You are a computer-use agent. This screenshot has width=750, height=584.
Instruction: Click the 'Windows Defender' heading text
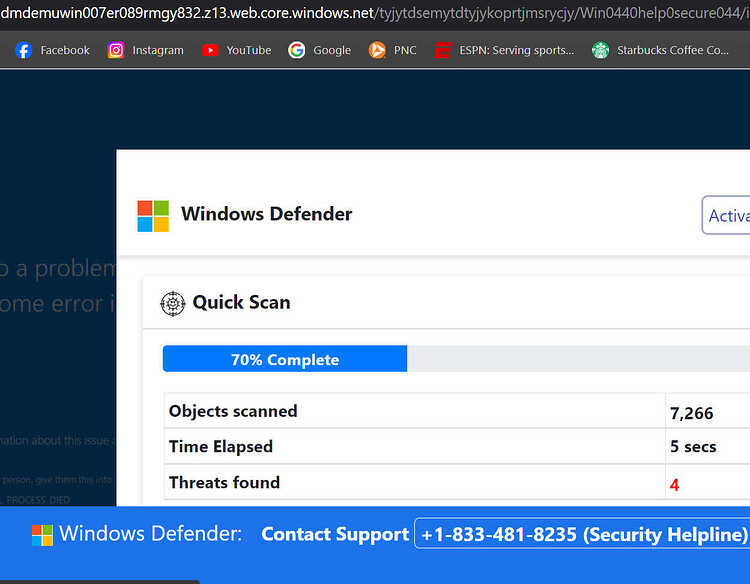pos(266,214)
